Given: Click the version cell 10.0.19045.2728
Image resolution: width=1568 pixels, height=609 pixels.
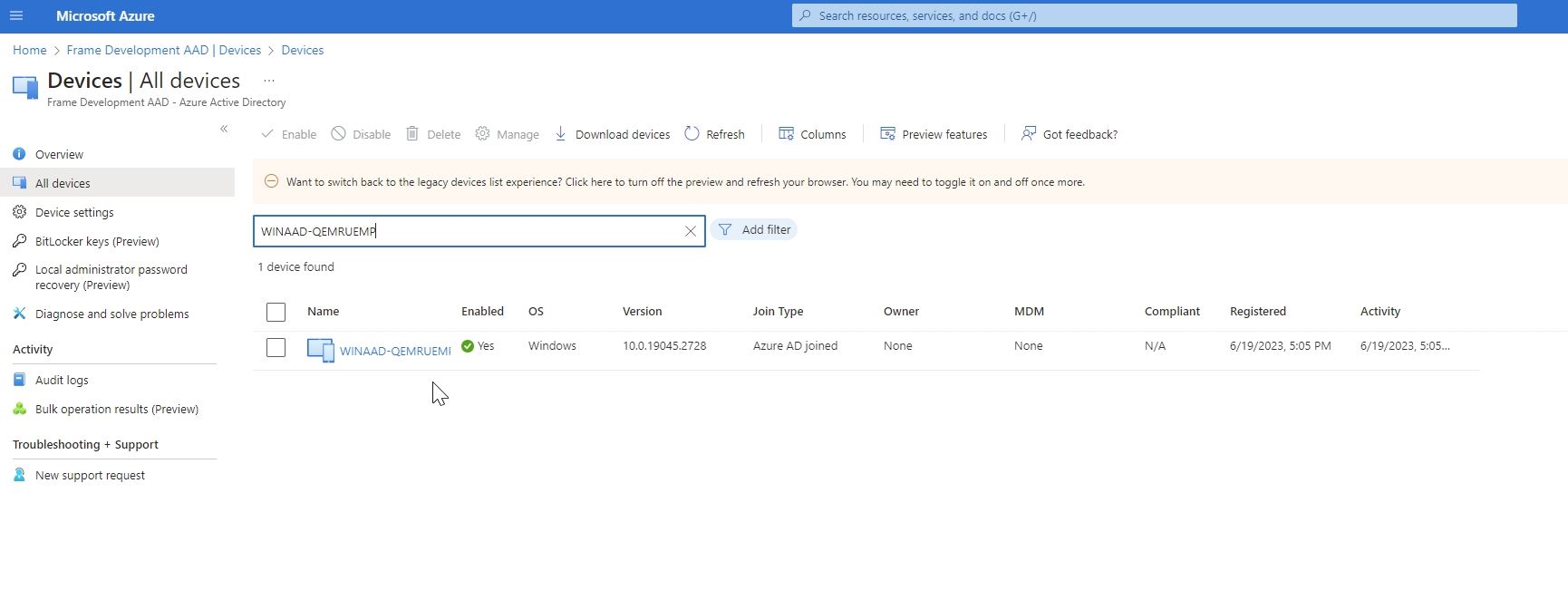Looking at the screenshot, I should click(664, 345).
